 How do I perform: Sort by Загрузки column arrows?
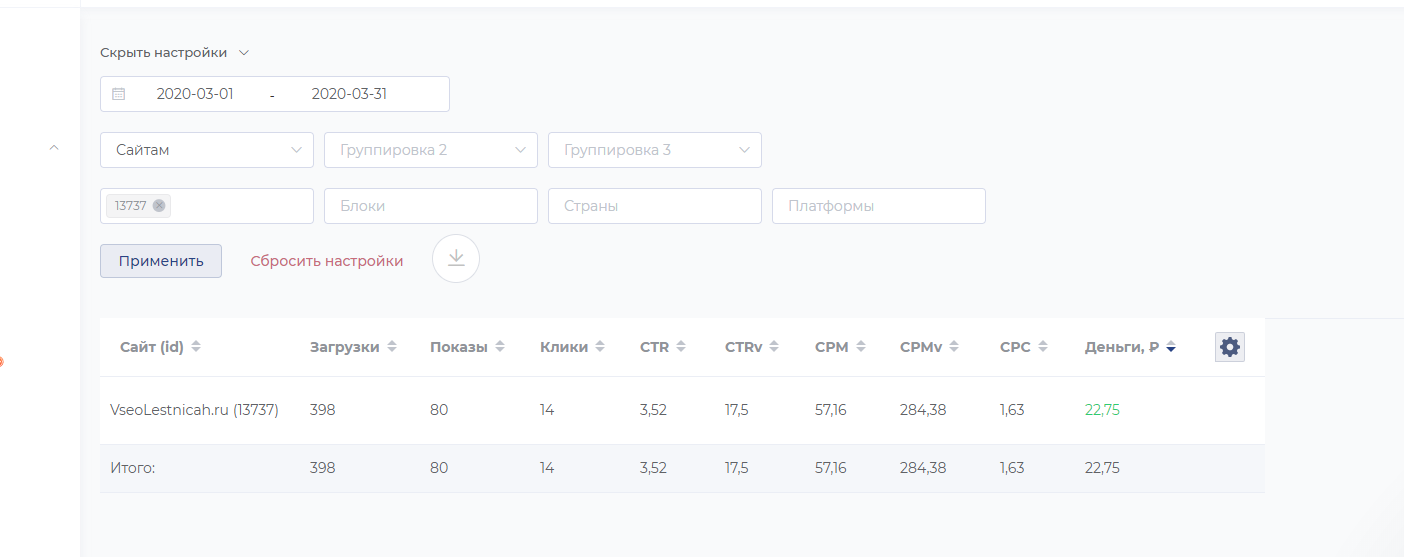point(392,347)
